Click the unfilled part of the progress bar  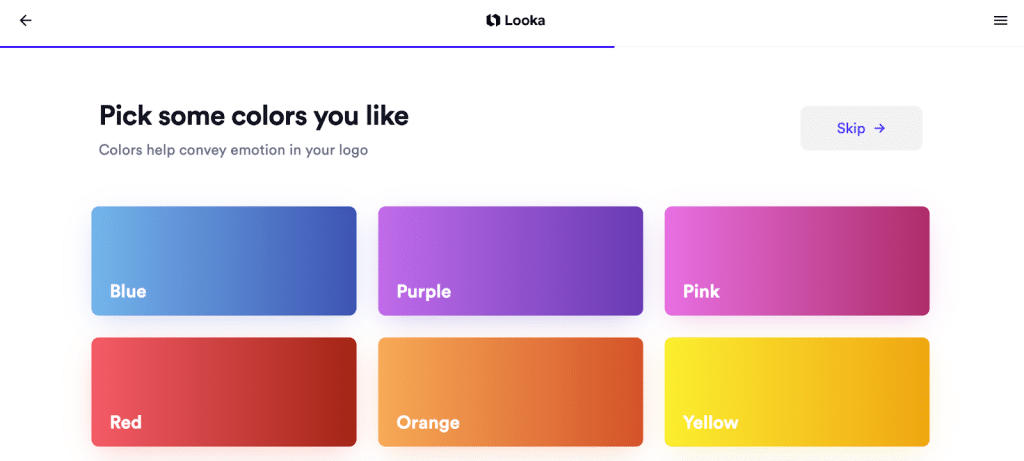point(820,47)
